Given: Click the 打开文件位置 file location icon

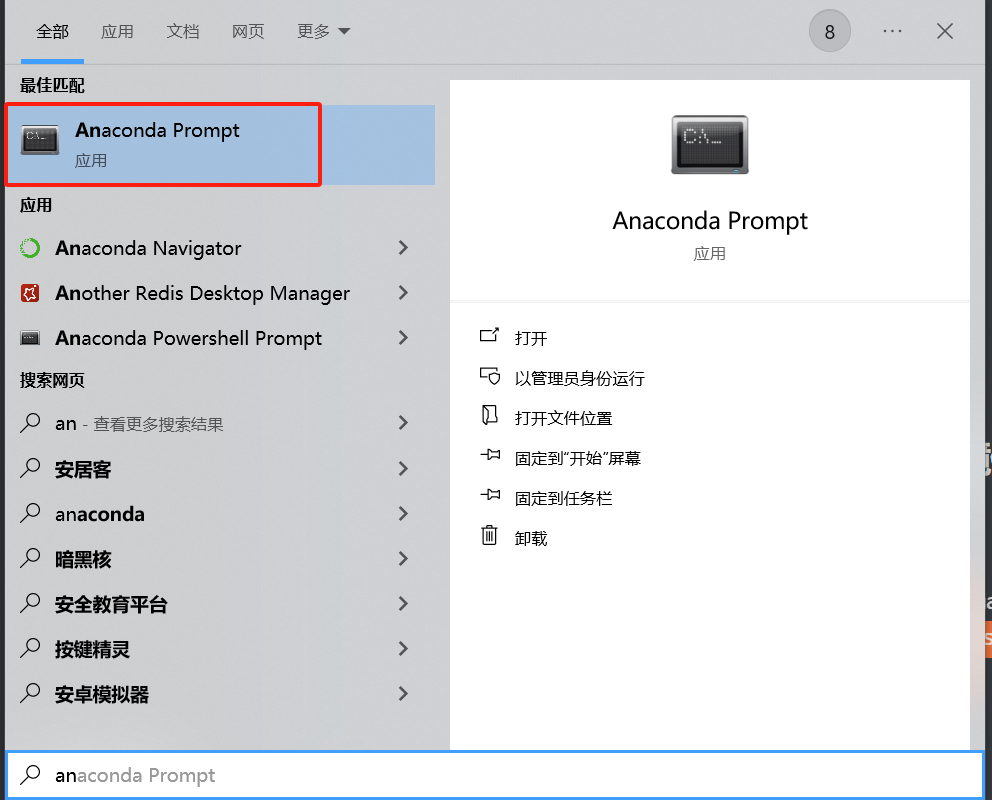Looking at the screenshot, I should coord(489,415).
